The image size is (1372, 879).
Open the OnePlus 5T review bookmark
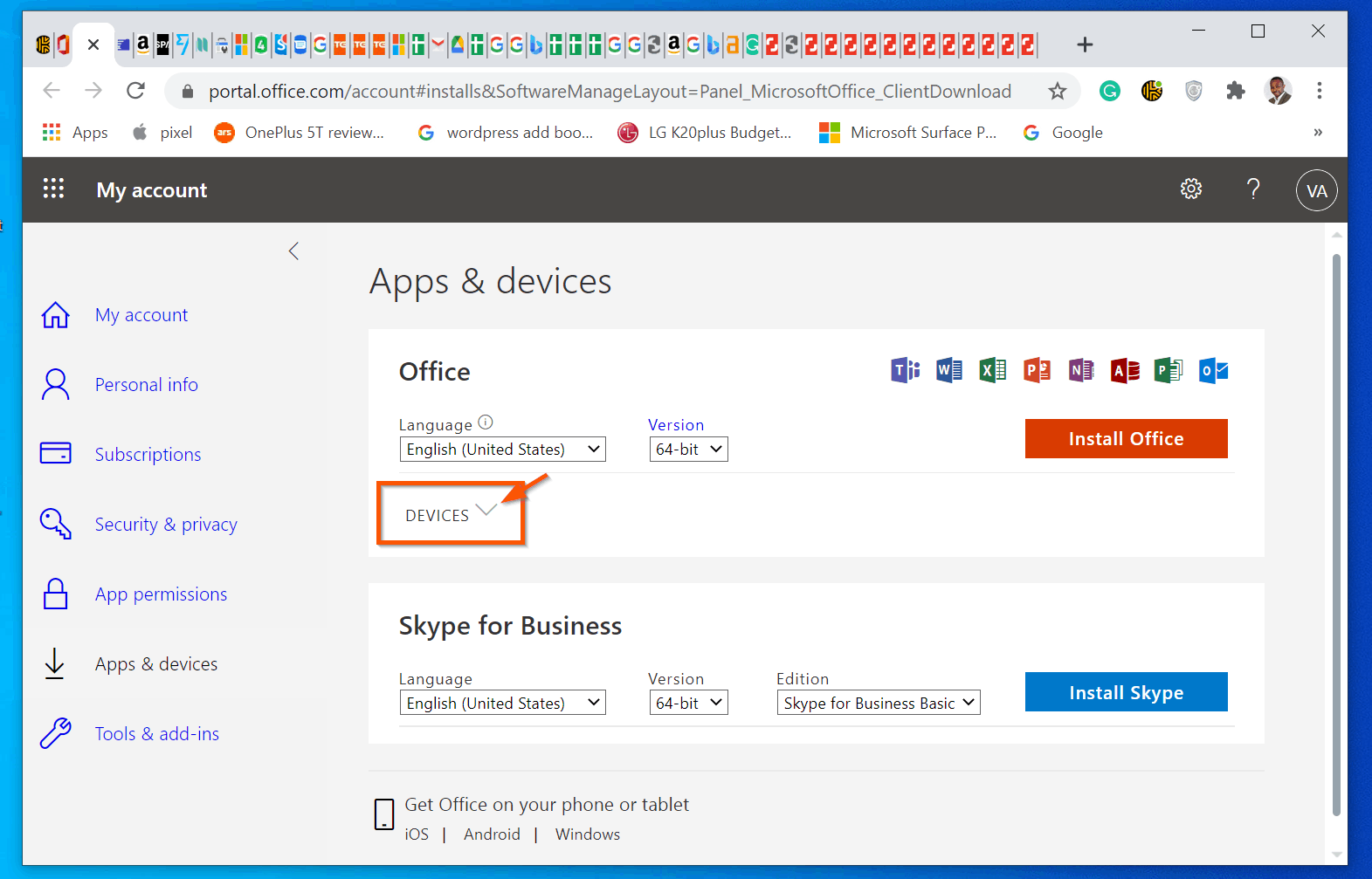pyautogui.click(x=300, y=133)
